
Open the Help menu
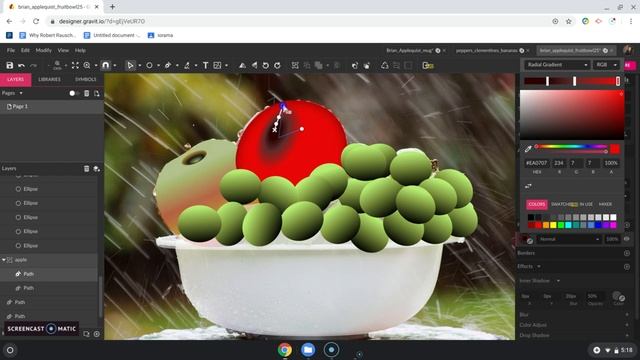point(80,50)
